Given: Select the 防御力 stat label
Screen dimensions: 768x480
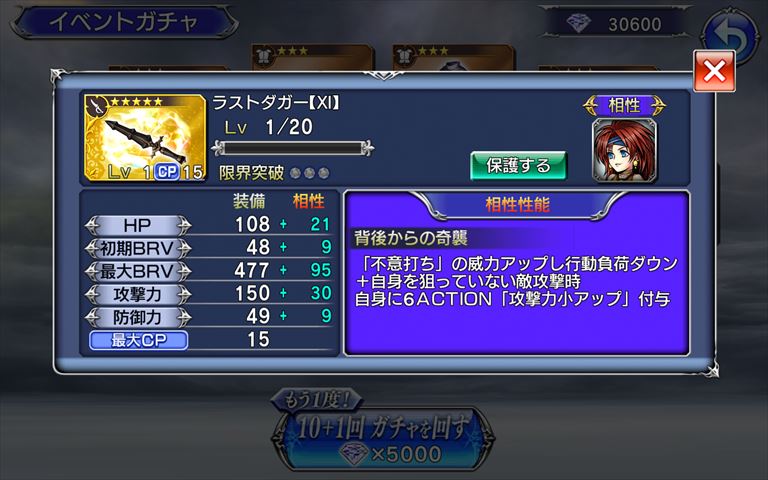Looking at the screenshot, I should click(138, 317).
